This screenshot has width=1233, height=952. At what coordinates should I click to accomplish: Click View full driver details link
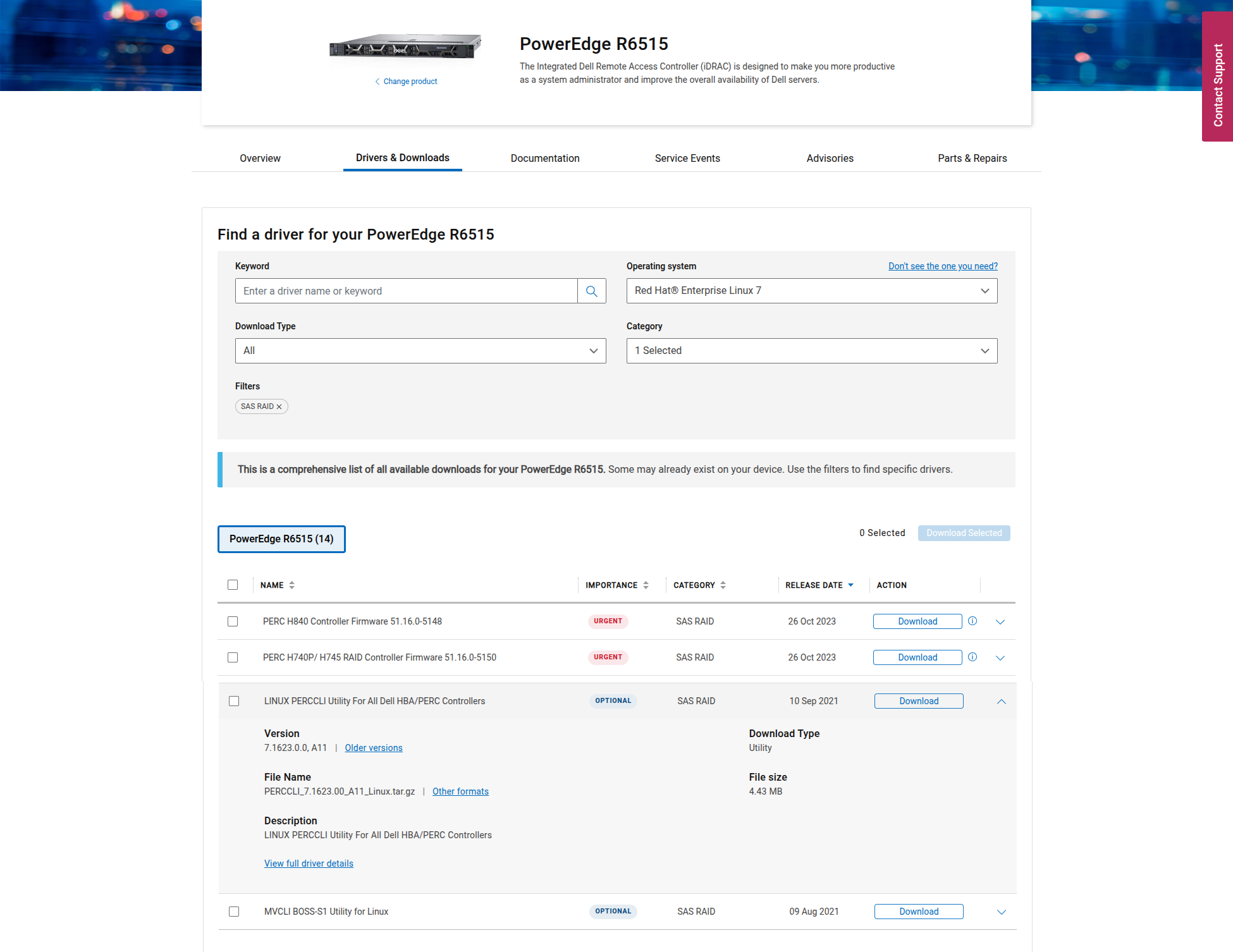click(309, 864)
